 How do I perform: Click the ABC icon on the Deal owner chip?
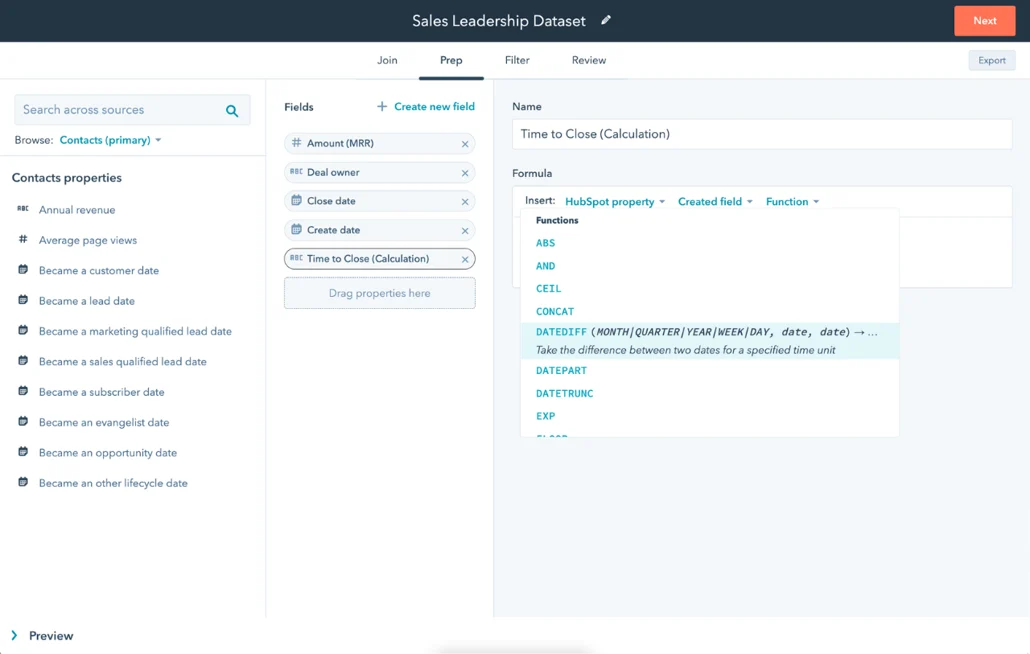pyautogui.click(x=297, y=172)
